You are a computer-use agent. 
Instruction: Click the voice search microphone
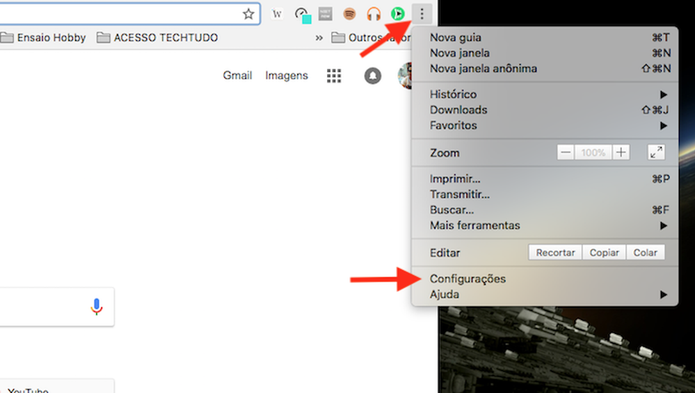pos(97,307)
